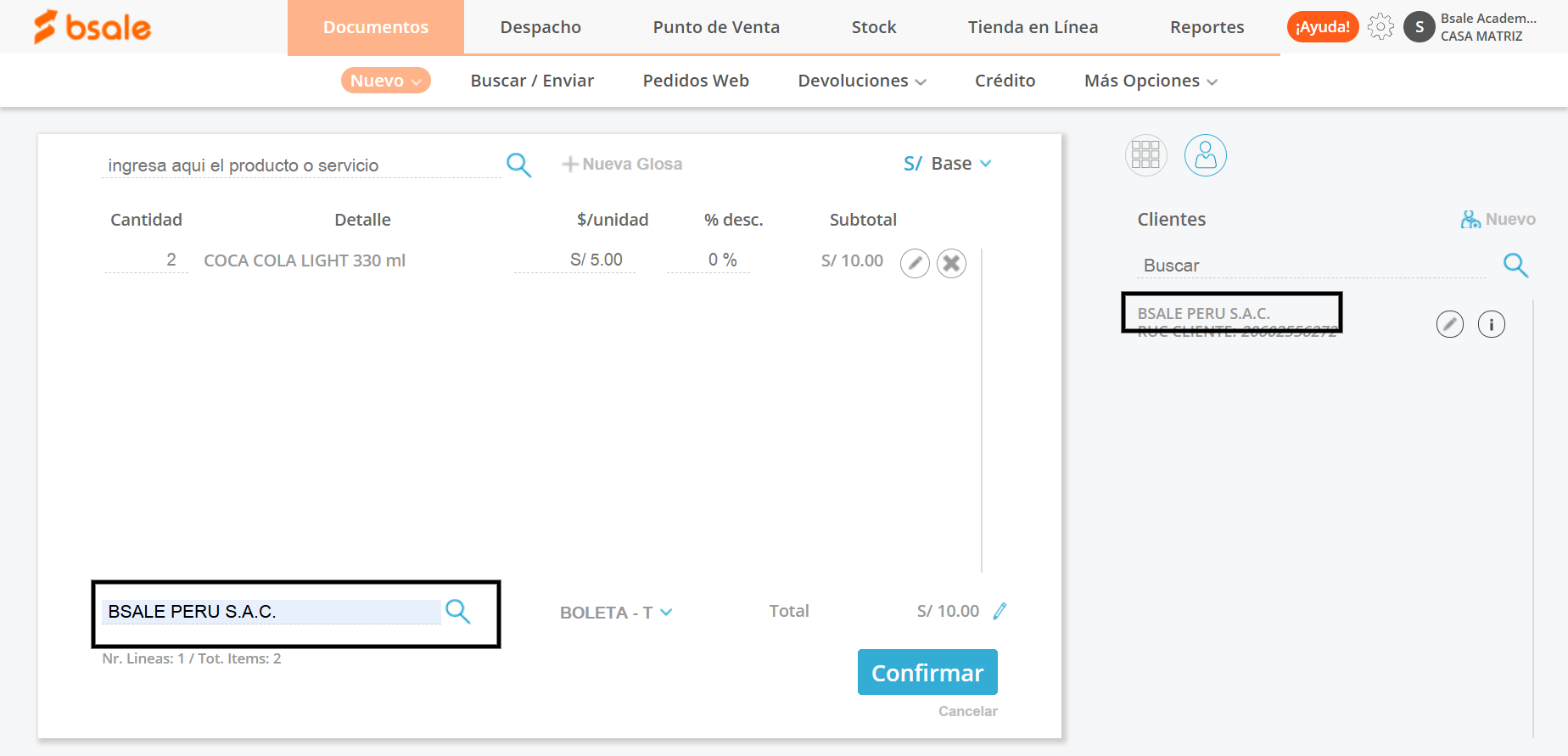This screenshot has height=756, width=1568.
Task: Click Bsale Academ... account name
Action: pyautogui.click(x=1488, y=19)
